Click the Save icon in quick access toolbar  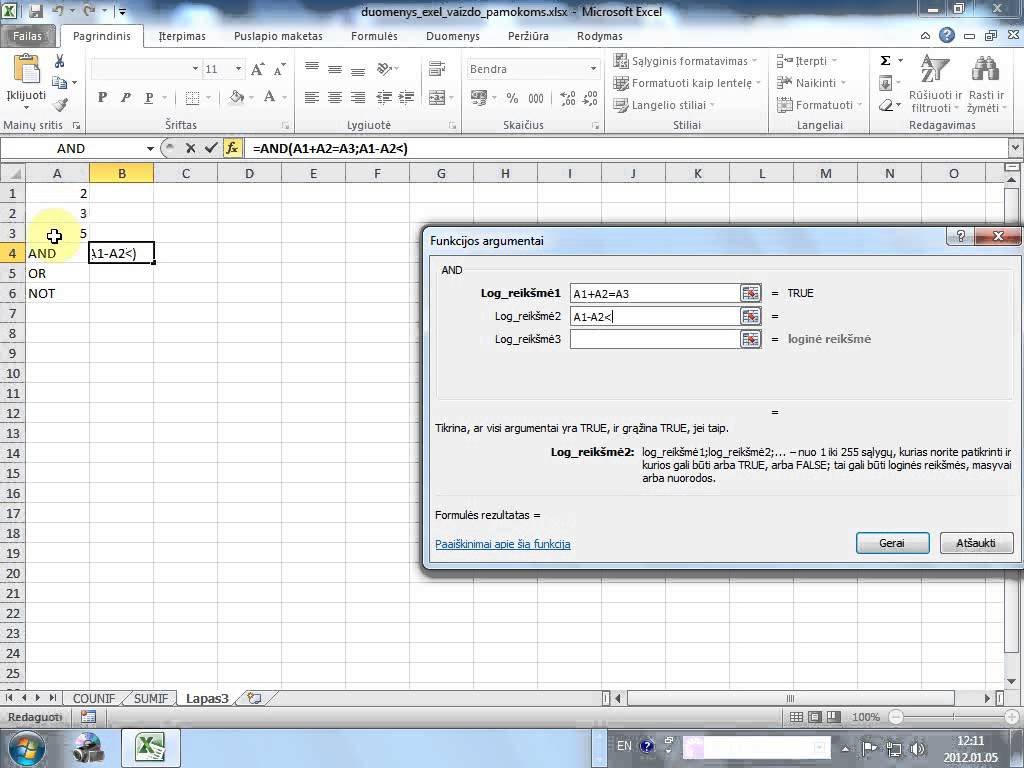tap(36, 11)
